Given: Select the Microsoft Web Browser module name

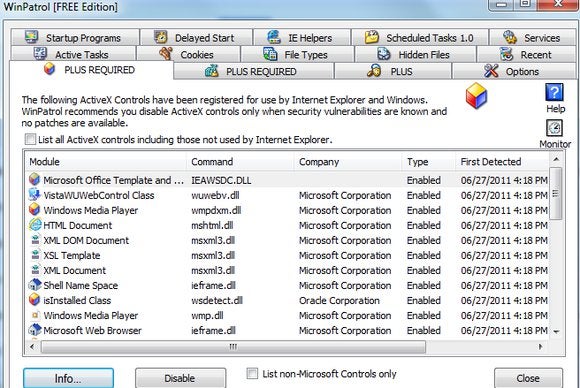Looking at the screenshot, I should pos(92,330).
